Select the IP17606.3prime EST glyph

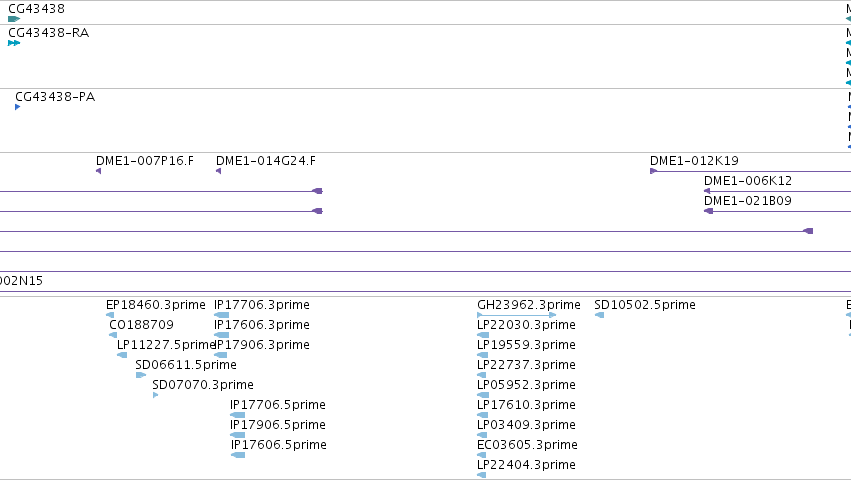(x=221, y=335)
